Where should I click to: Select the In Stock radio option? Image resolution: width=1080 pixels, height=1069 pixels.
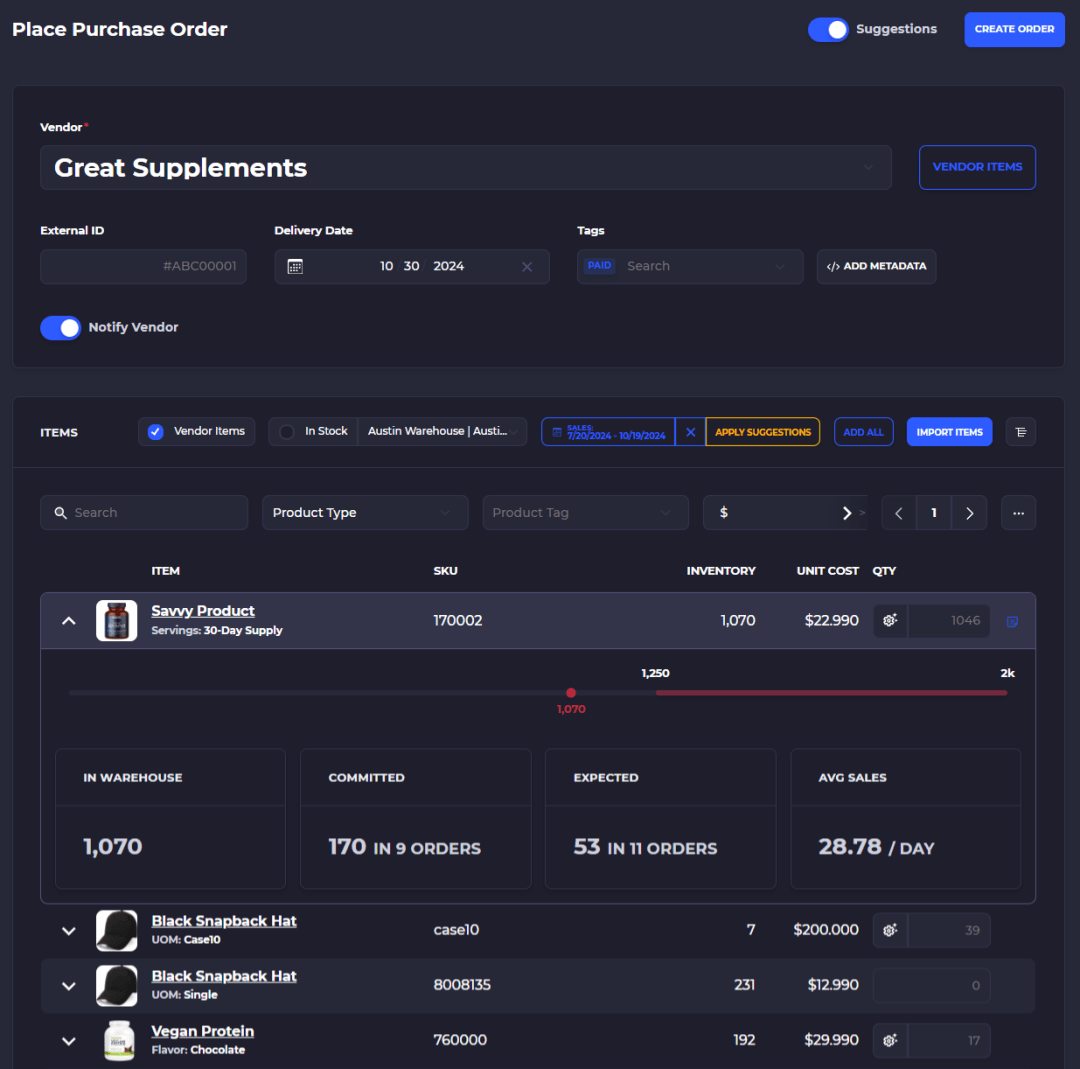pyautogui.click(x=287, y=432)
